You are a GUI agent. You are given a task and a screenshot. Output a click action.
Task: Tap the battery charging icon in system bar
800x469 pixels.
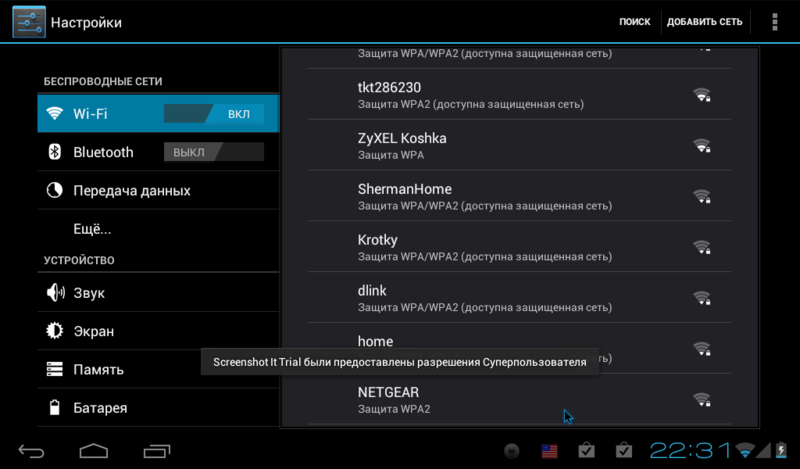(781, 450)
